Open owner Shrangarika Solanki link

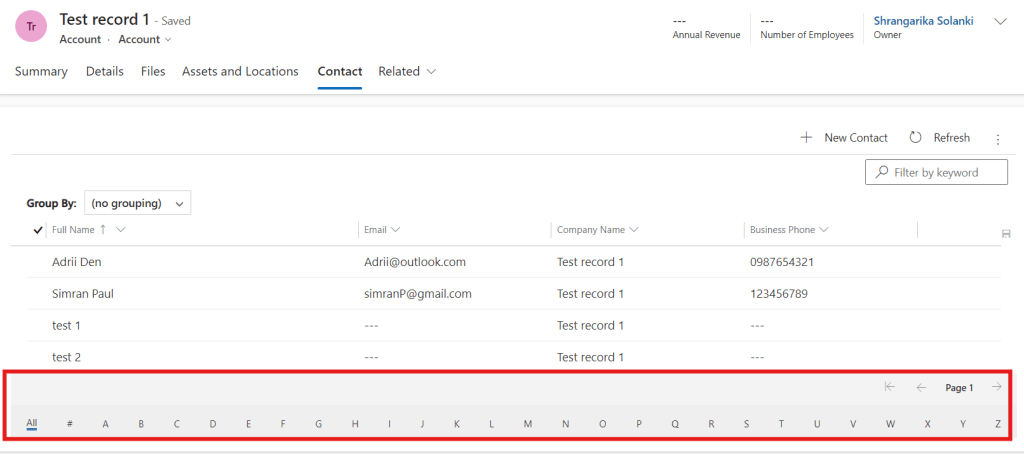point(923,20)
